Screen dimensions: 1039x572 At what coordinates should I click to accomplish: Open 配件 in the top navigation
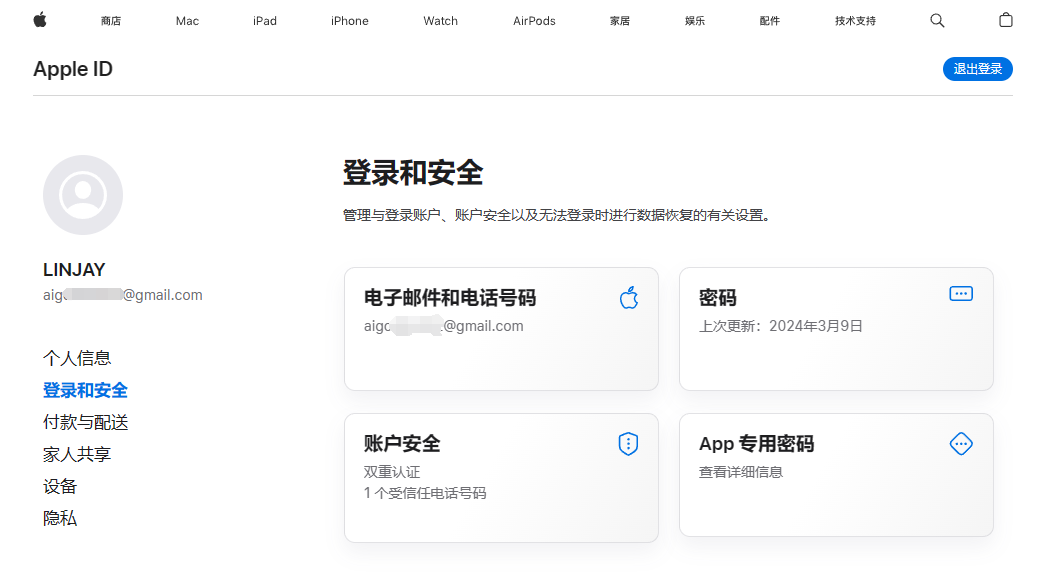[769, 21]
